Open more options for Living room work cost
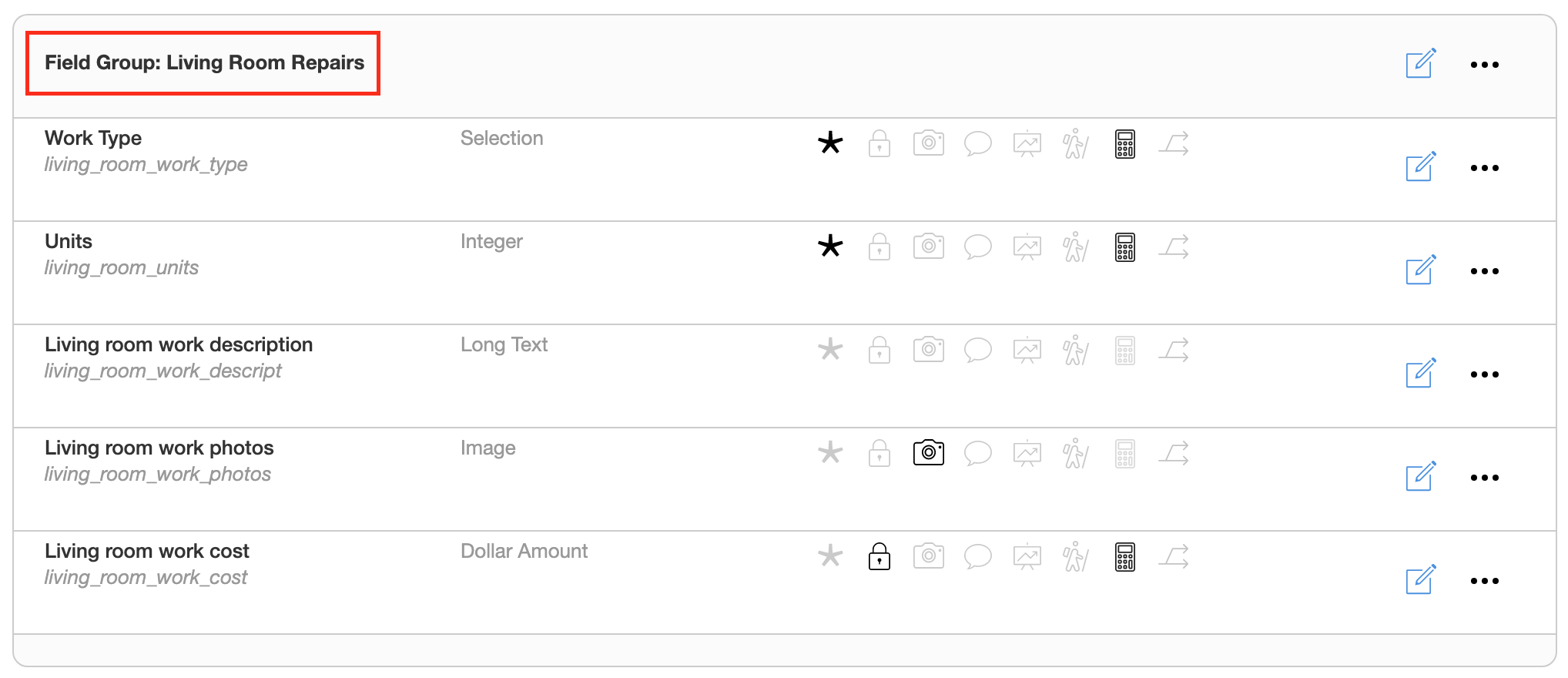This screenshot has width=1568, height=678. pyautogui.click(x=1484, y=581)
